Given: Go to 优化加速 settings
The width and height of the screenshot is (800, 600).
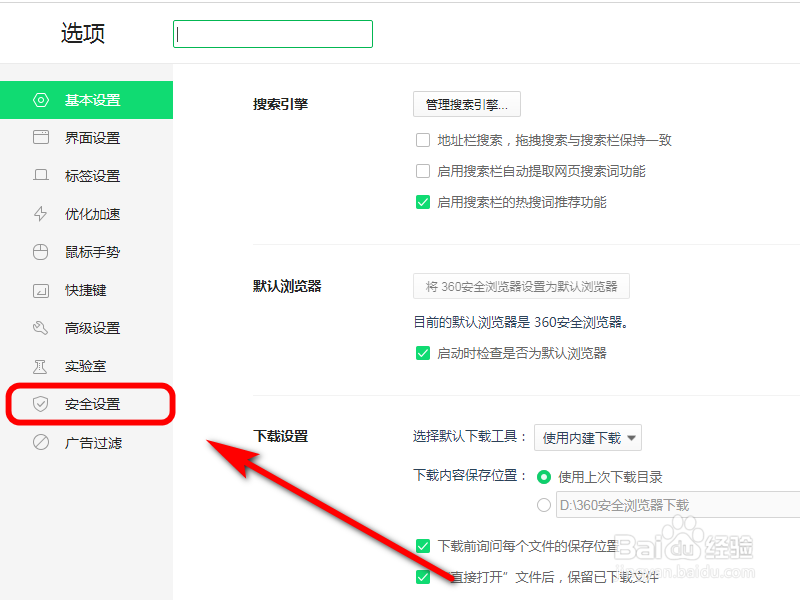Looking at the screenshot, I should click(x=86, y=214).
